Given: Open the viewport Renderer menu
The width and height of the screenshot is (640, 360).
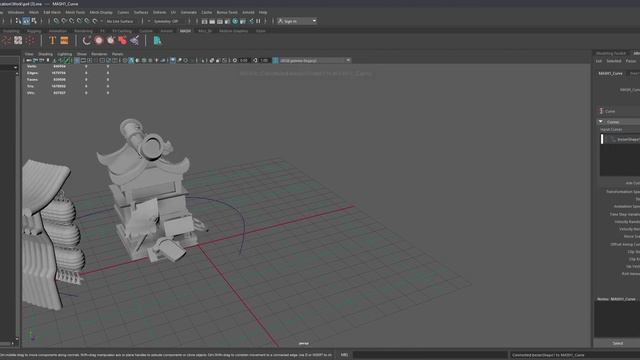Looking at the screenshot, I should pyautogui.click(x=99, y=54).
